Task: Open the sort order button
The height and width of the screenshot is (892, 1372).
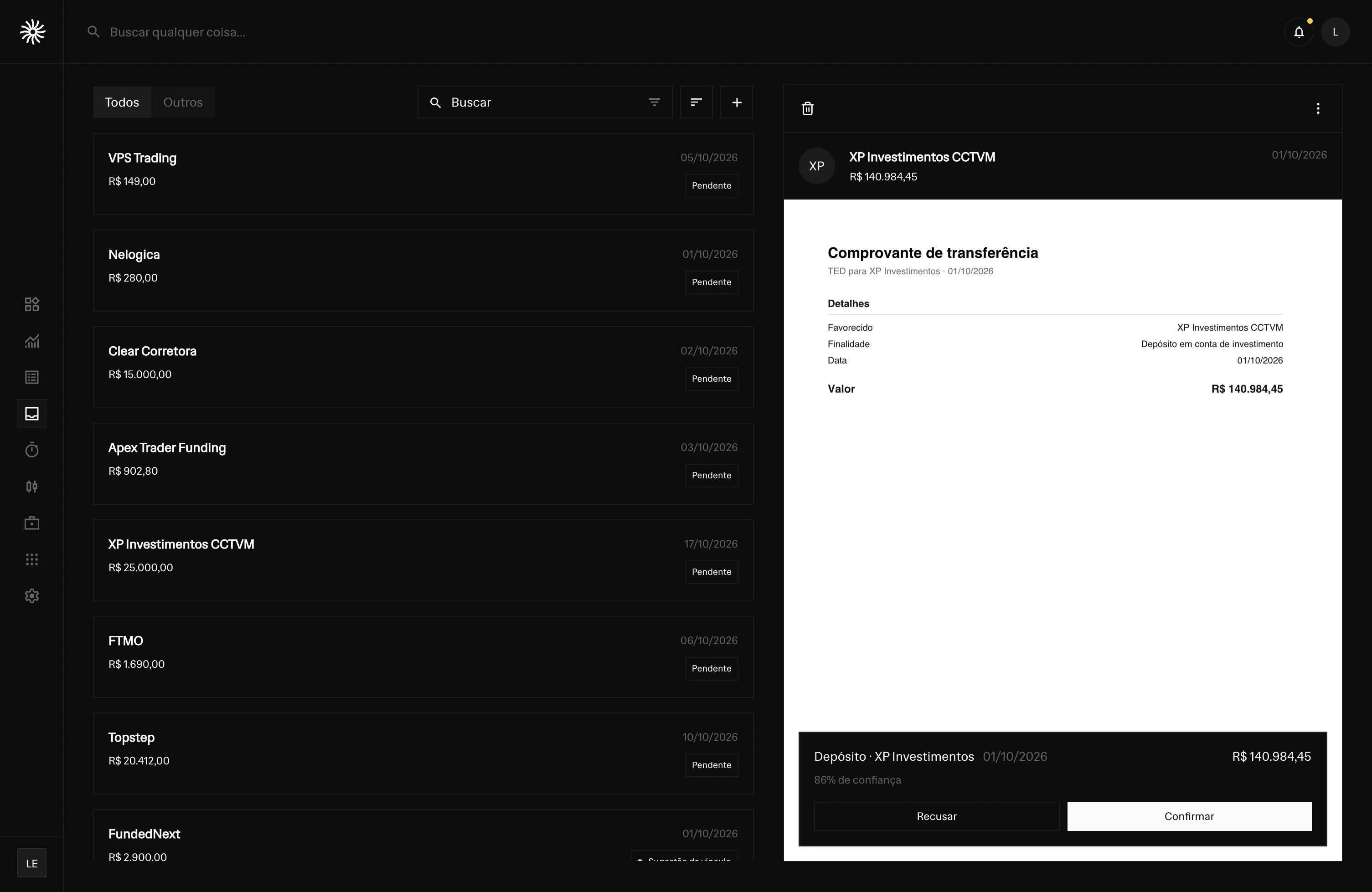Action: pos(696,102)
